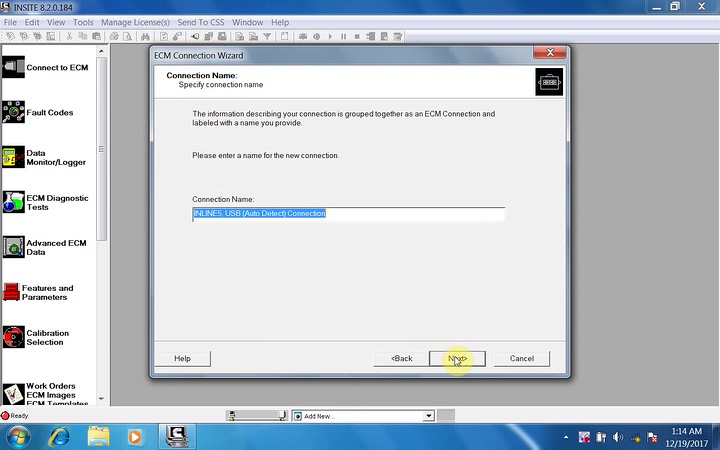Open the File menu
This screenshot has height=450, width=720.
pyautogui.click(x=10, y=22)
